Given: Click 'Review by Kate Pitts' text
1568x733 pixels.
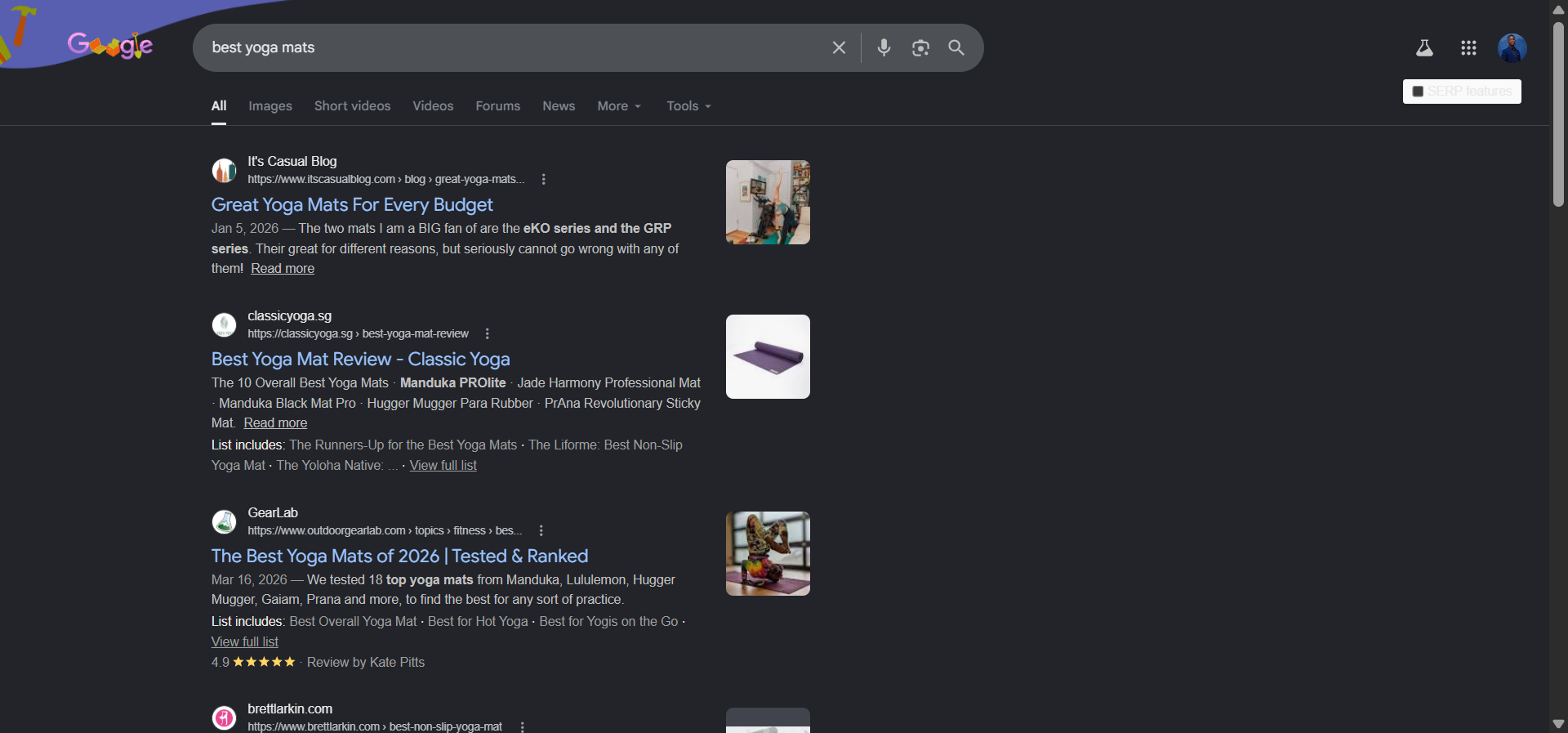Looking at the screenshot, I should click(366, 662).
